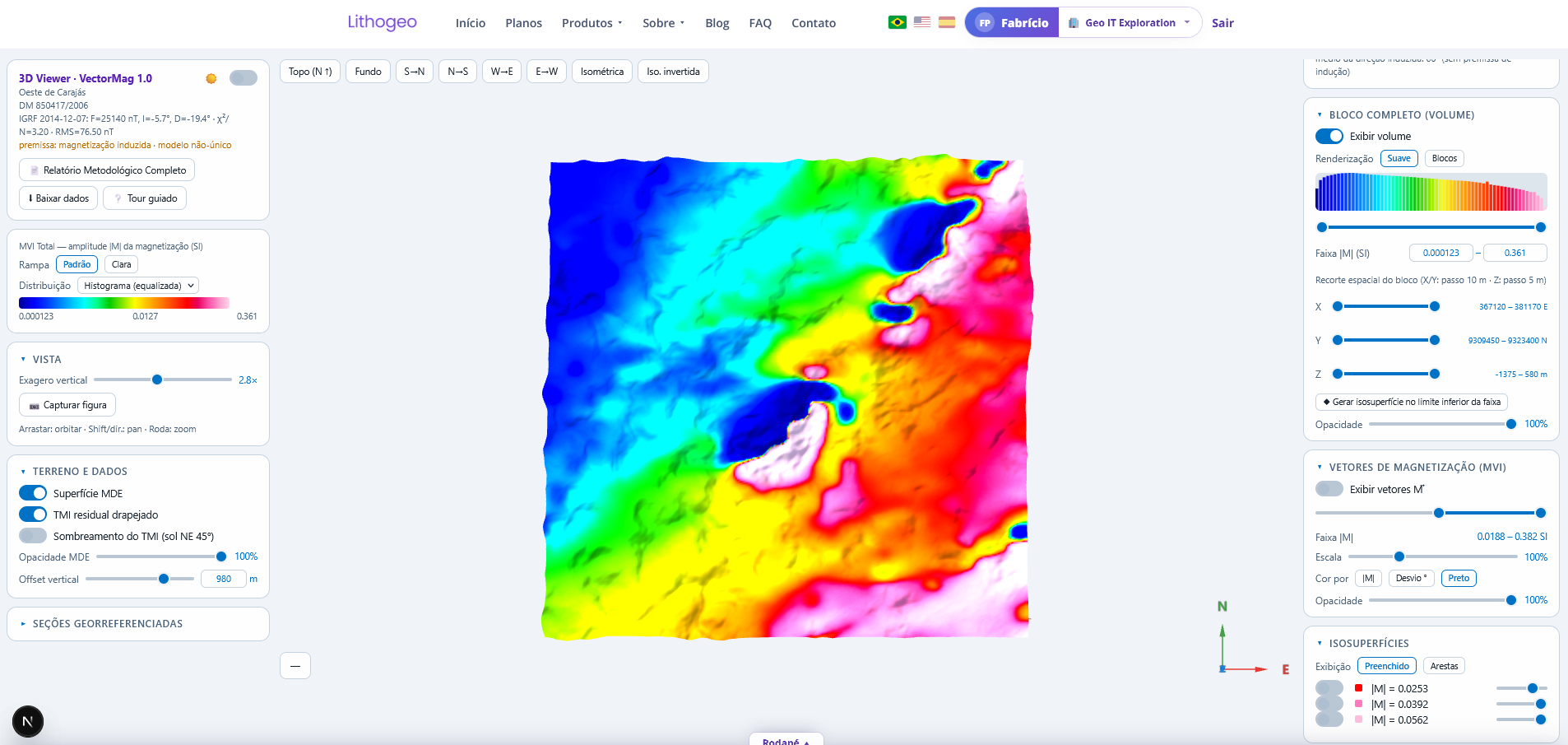Open Relatório Metodológico Completo

tap(107, 170)
